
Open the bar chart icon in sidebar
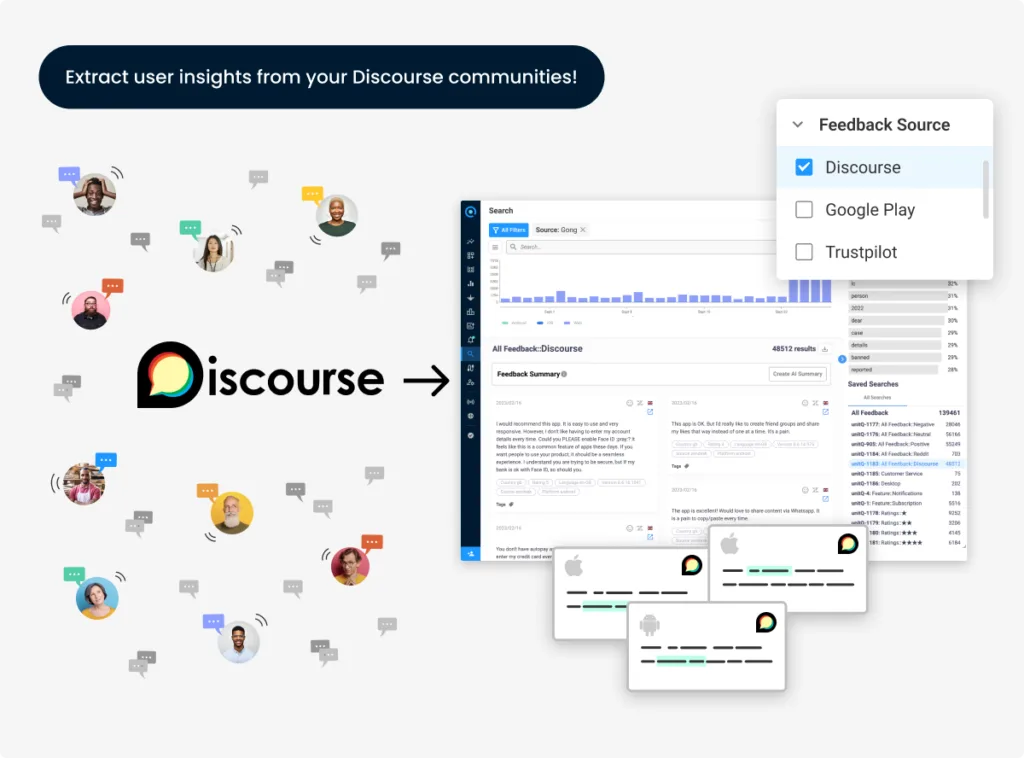(x=470, y=283)
